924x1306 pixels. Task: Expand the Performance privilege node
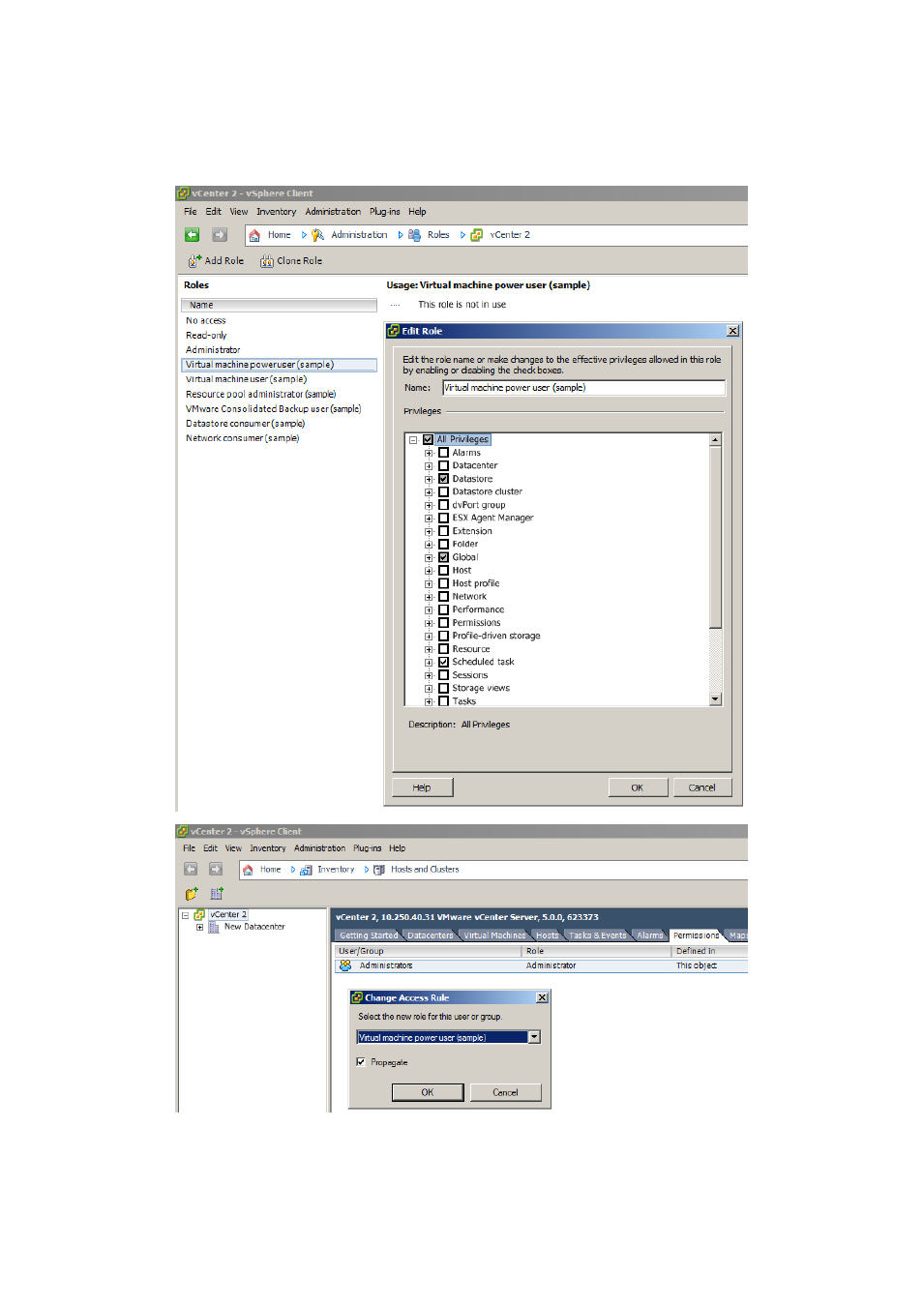click(x=429, y=609)
